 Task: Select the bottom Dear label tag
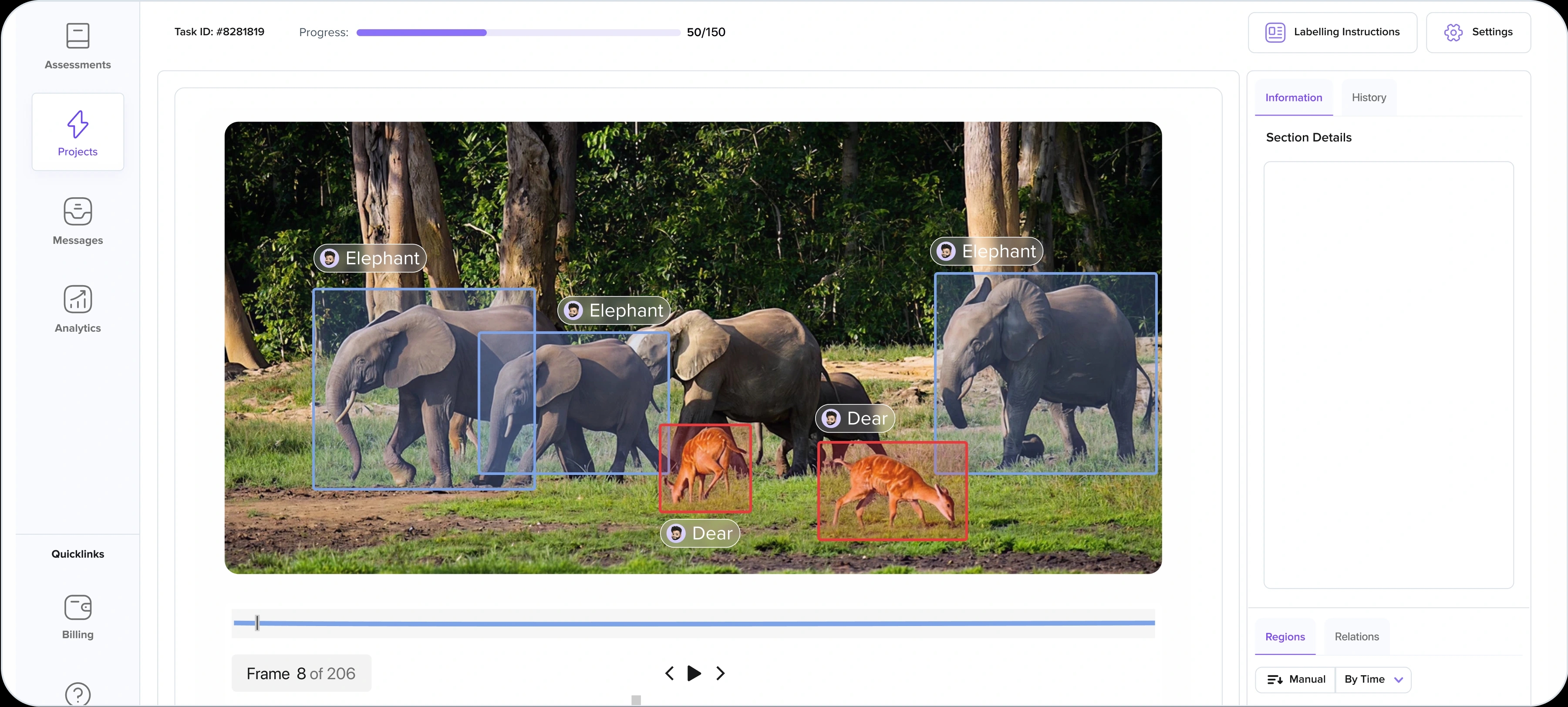point(700,533)
